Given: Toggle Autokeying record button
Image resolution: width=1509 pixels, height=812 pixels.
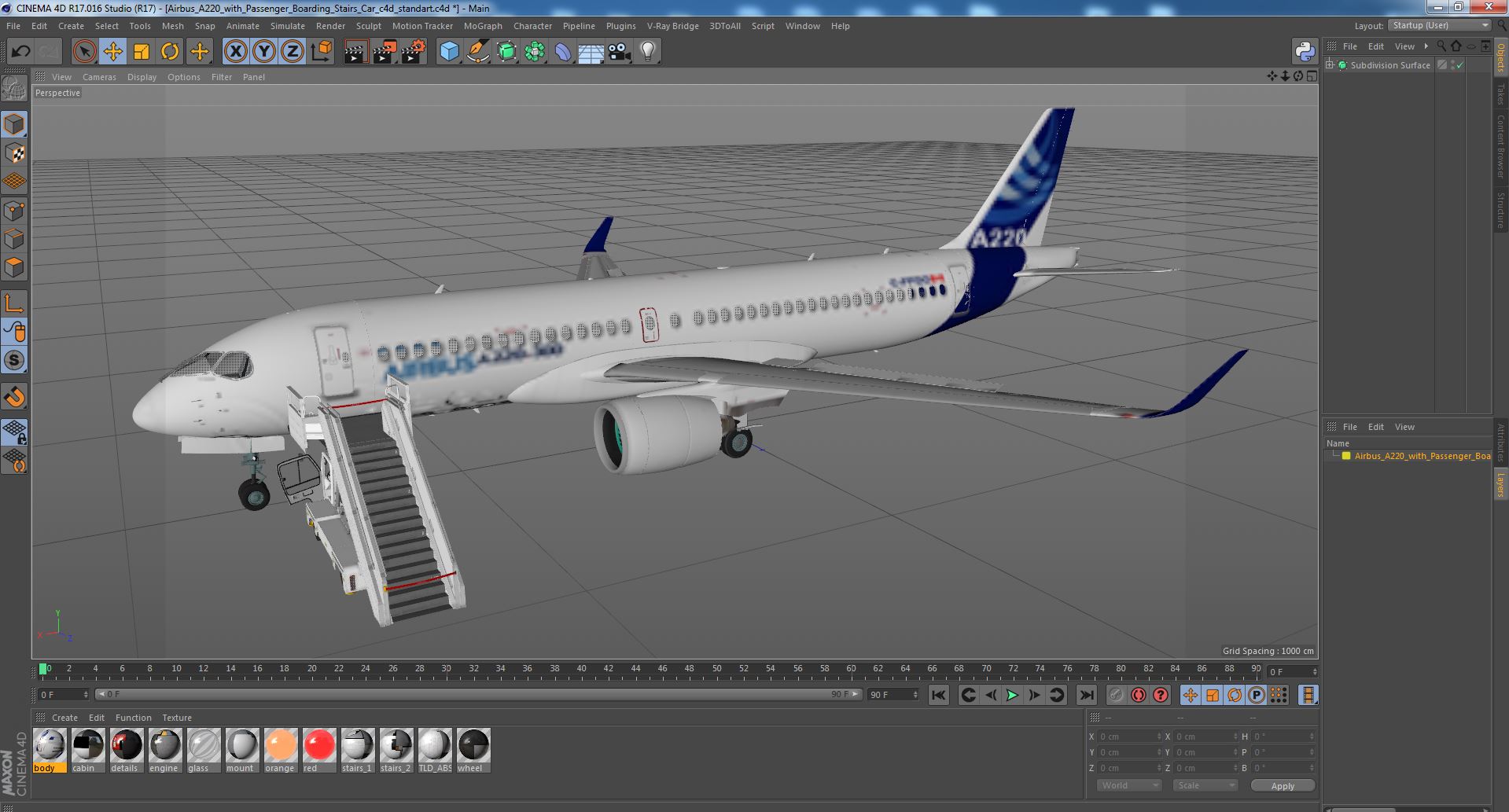Looking at the screenshot, I should point(1139,695).
